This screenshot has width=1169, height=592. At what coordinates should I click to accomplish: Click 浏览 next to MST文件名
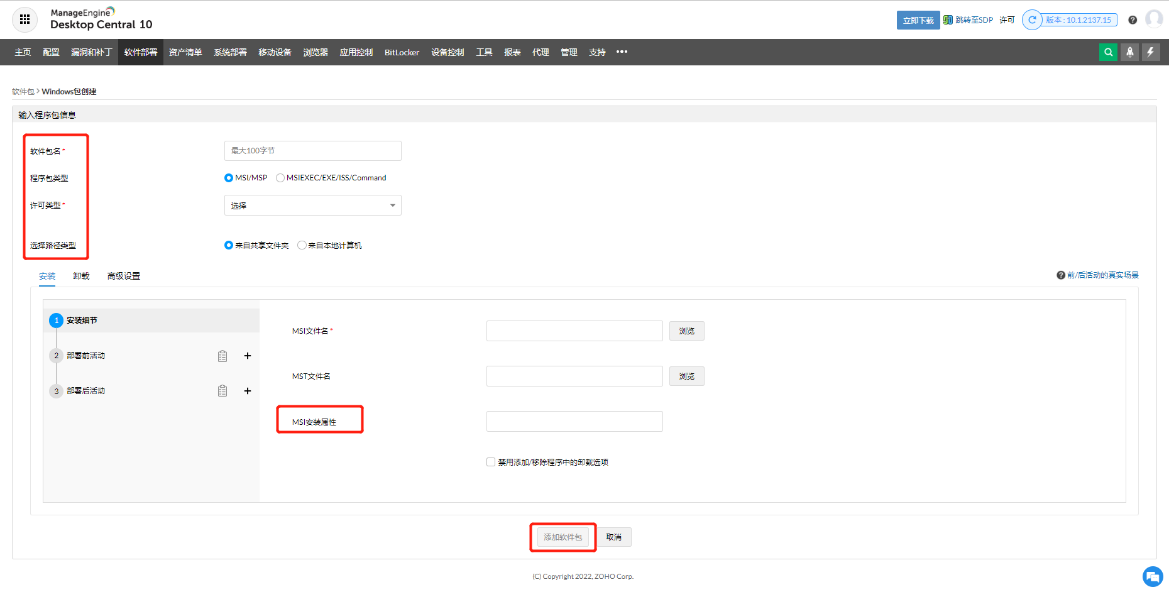pos(687,377)
